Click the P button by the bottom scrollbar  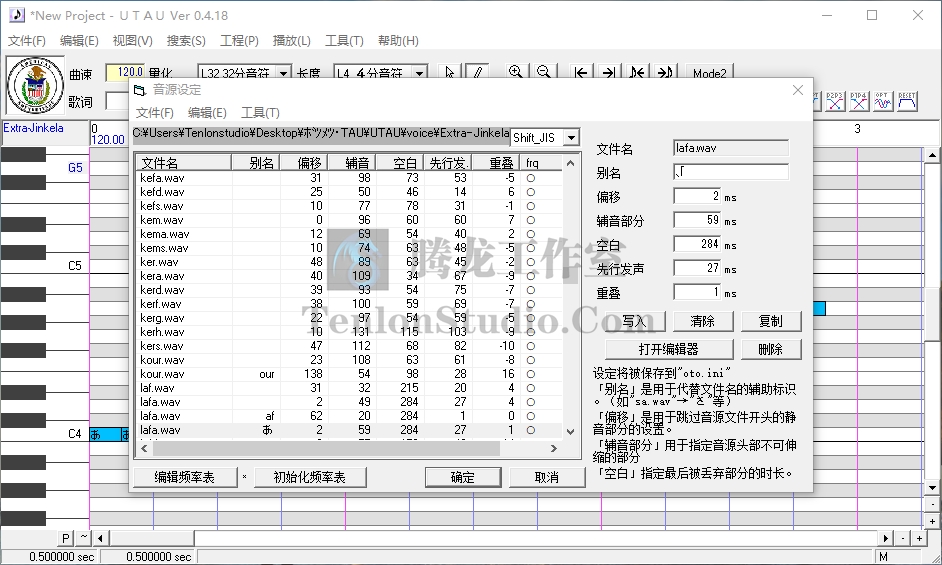point(65,538)
